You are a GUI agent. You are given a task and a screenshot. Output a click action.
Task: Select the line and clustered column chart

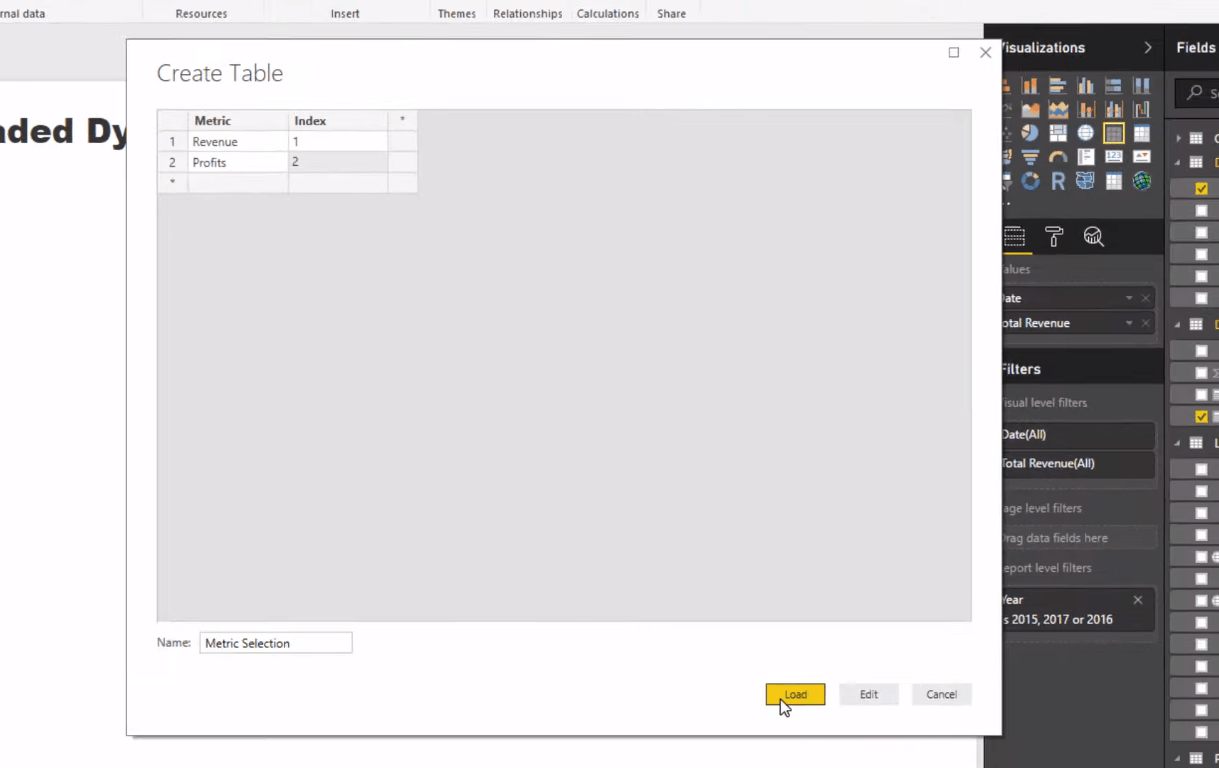point(1113,109)
